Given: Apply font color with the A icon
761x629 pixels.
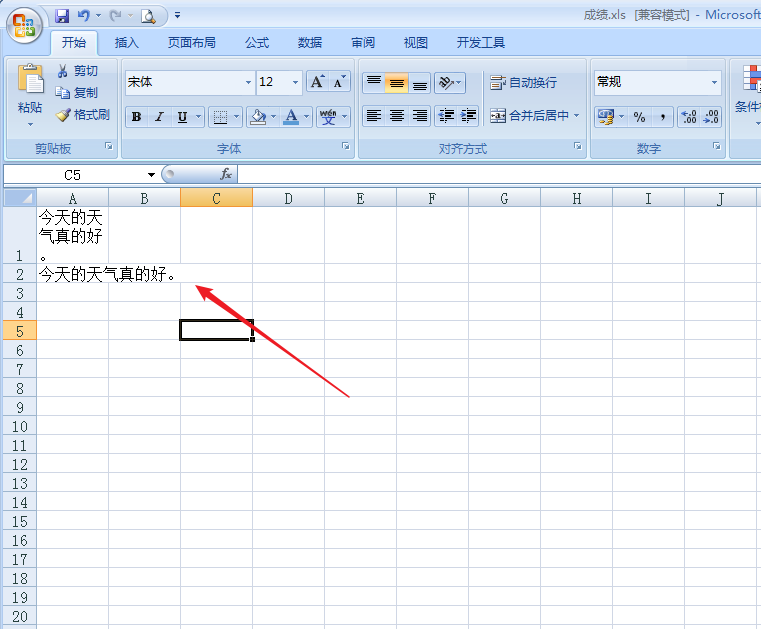Looking at the screenshot, I should [291, 117].
